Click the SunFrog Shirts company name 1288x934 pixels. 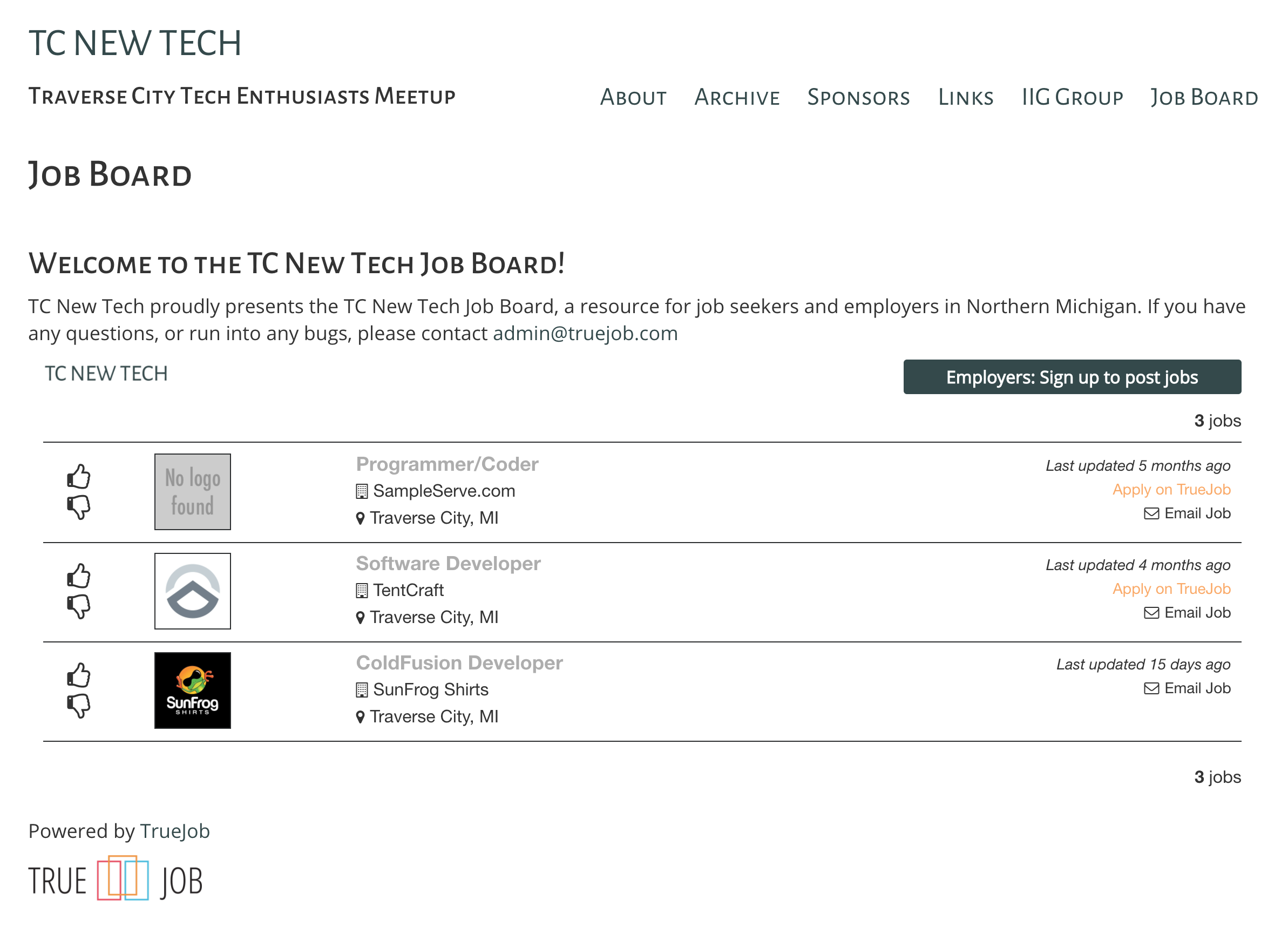pos(430,691)
